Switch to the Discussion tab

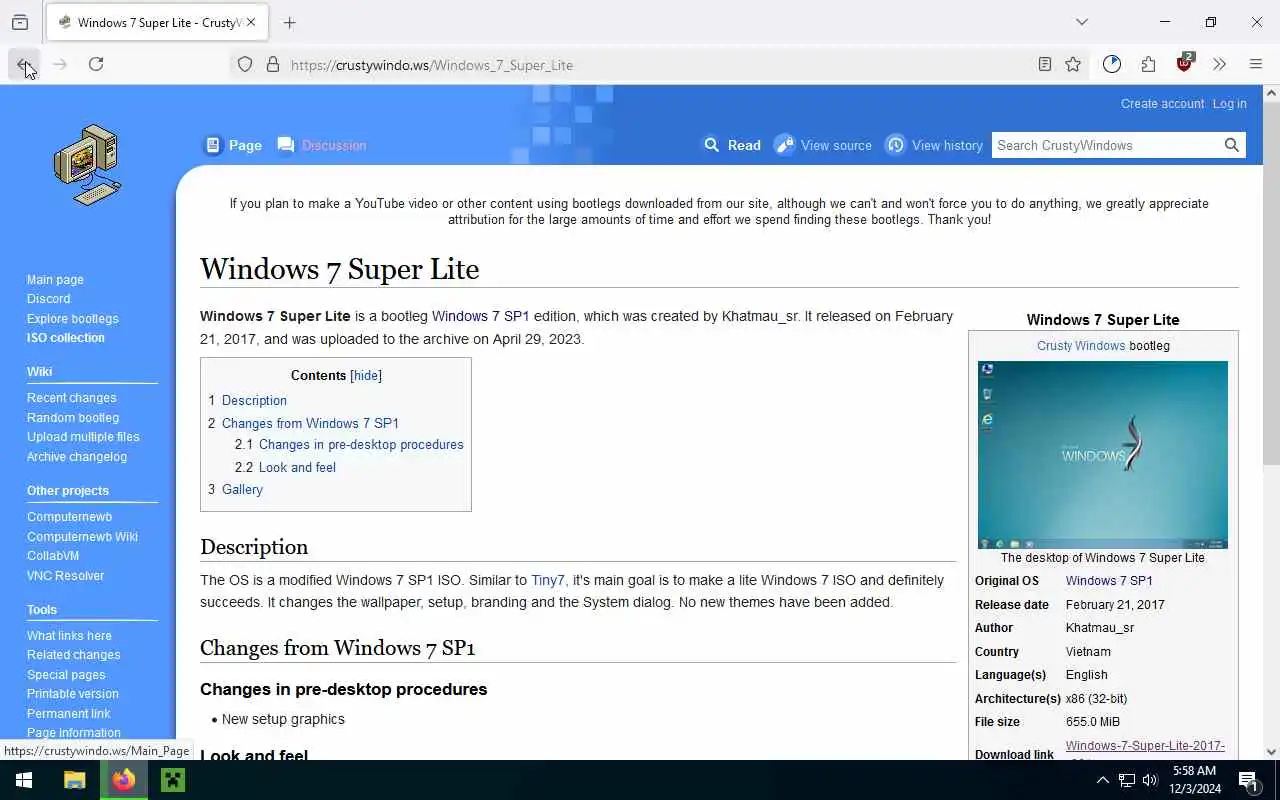(x=322, y=145)
